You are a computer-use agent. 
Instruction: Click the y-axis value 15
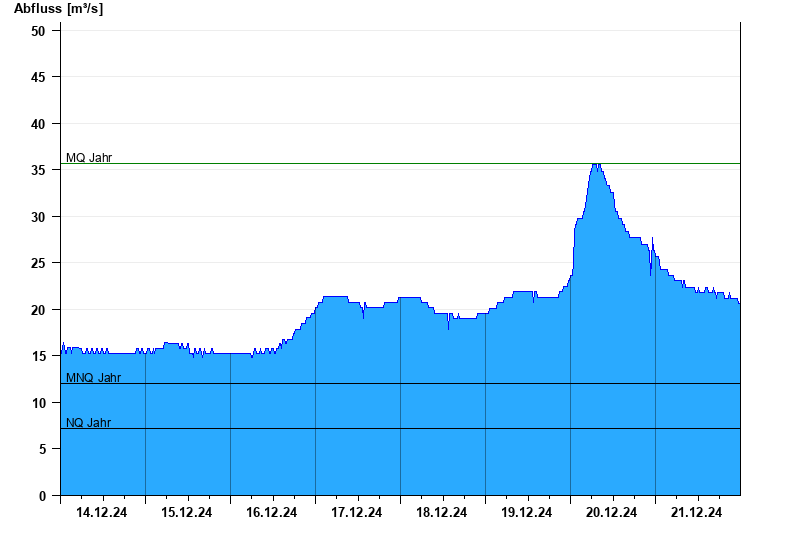(38, 356)
